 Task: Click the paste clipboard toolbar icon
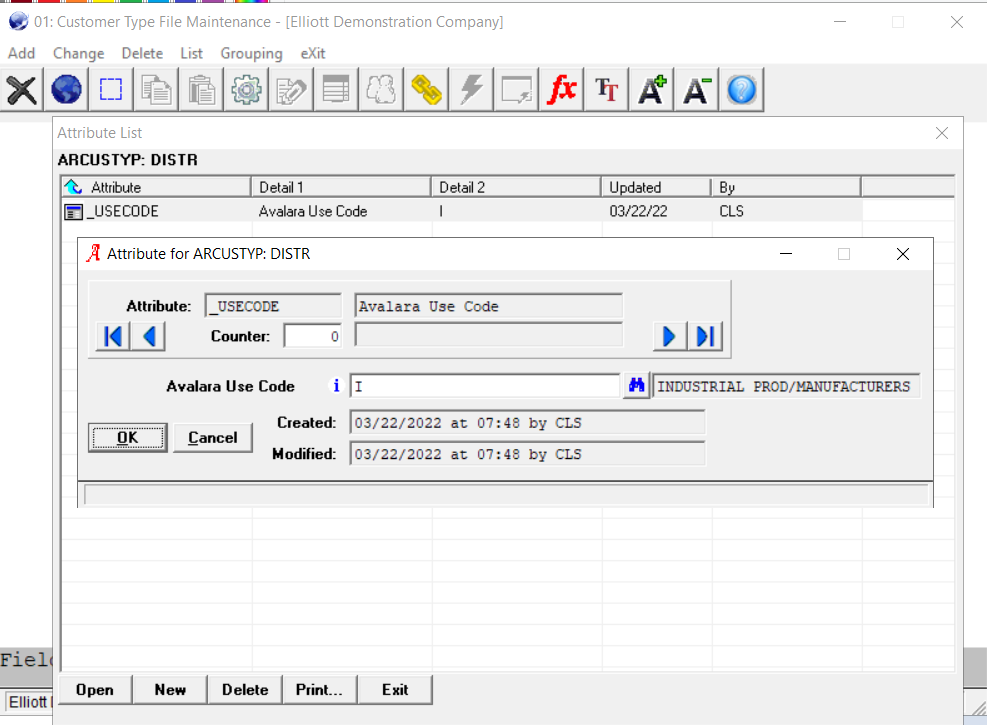[201, 90]
